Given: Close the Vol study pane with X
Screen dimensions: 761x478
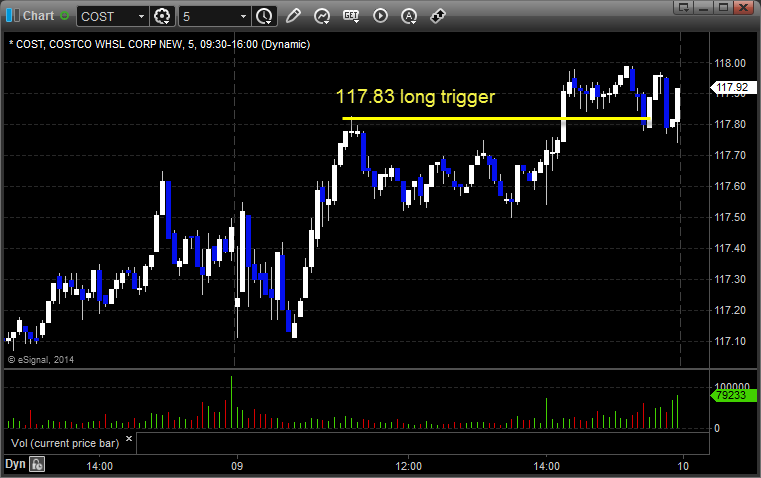Looking at the screenshot, I should [x=129, y=439].
